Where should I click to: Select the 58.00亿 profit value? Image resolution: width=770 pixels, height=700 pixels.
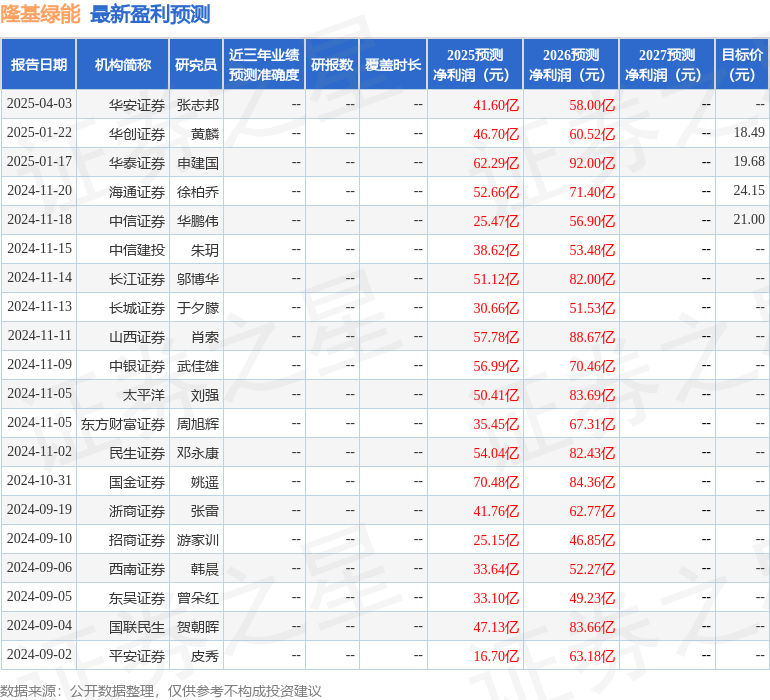[x=592, y=105]
